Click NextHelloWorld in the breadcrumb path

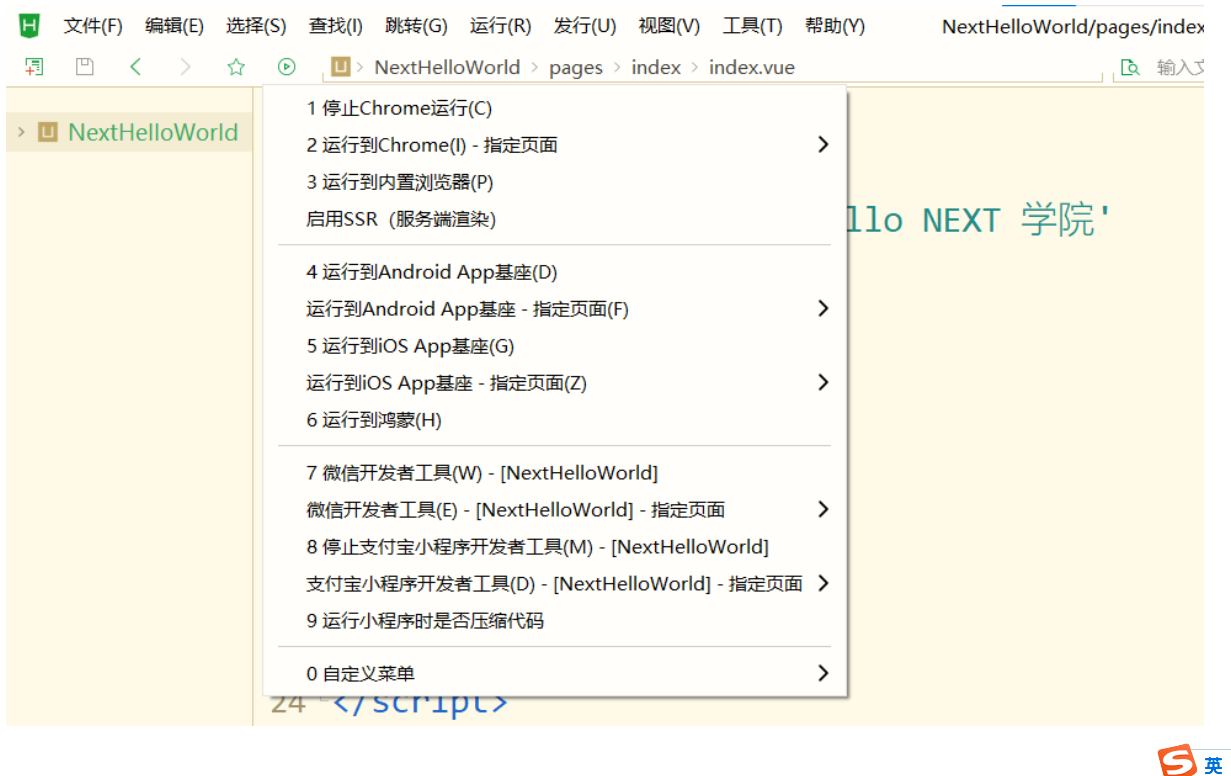click(447, 67)
